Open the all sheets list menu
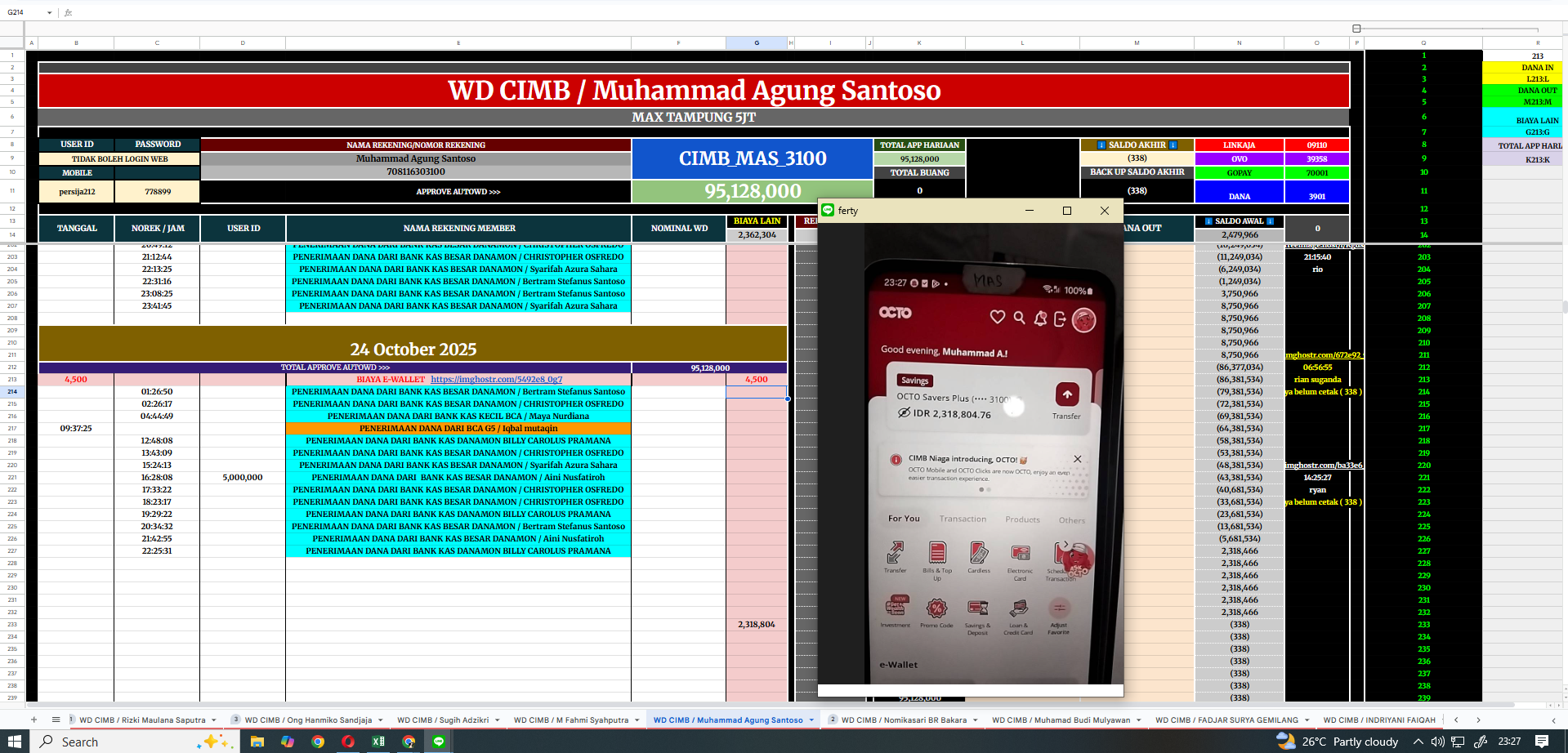Viewport: 1568px width, 753px height. tap(56, 720)
